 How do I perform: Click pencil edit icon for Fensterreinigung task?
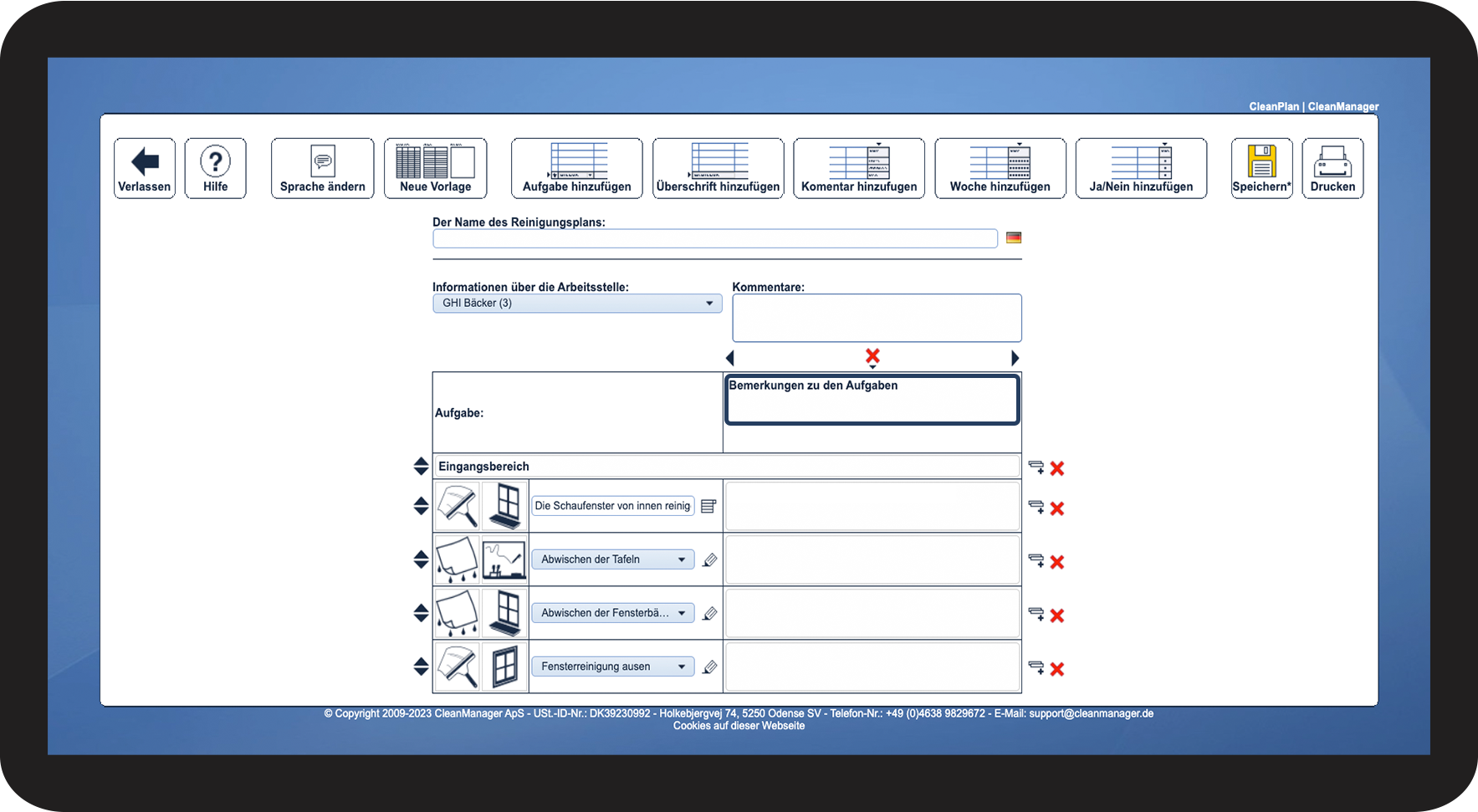pos(709,667)
